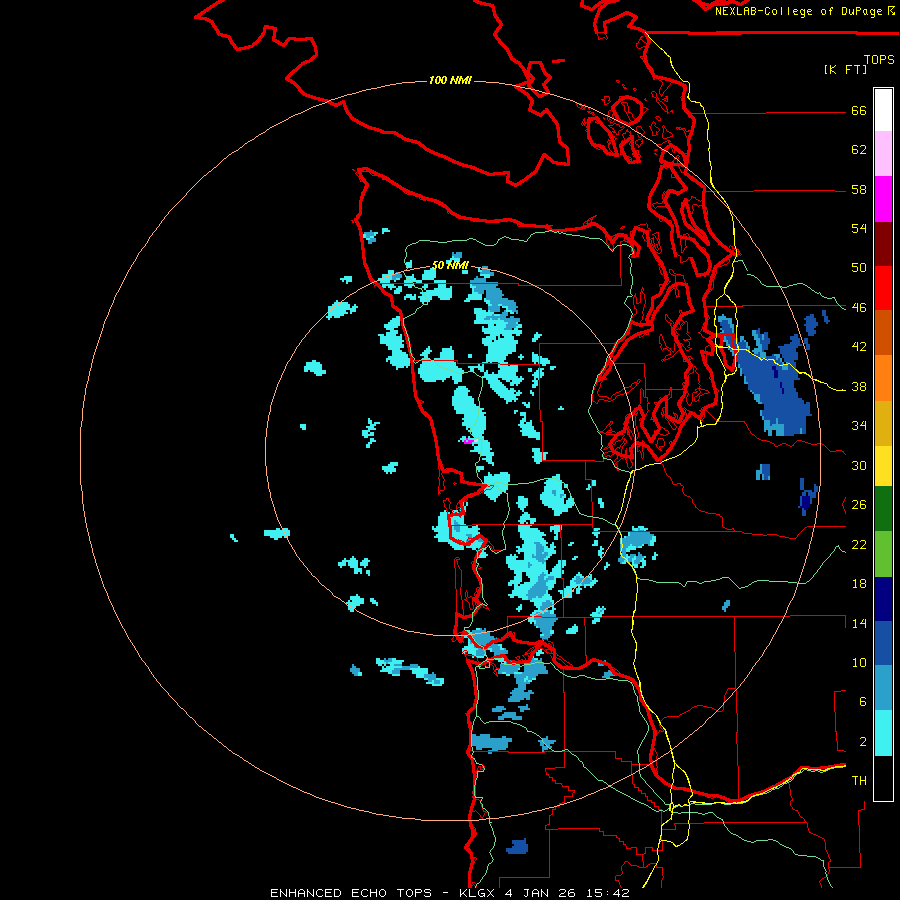Click the legend value 30
Image resolution: width=900 pixels, height=900 pixels.
[x=859, y=465]
